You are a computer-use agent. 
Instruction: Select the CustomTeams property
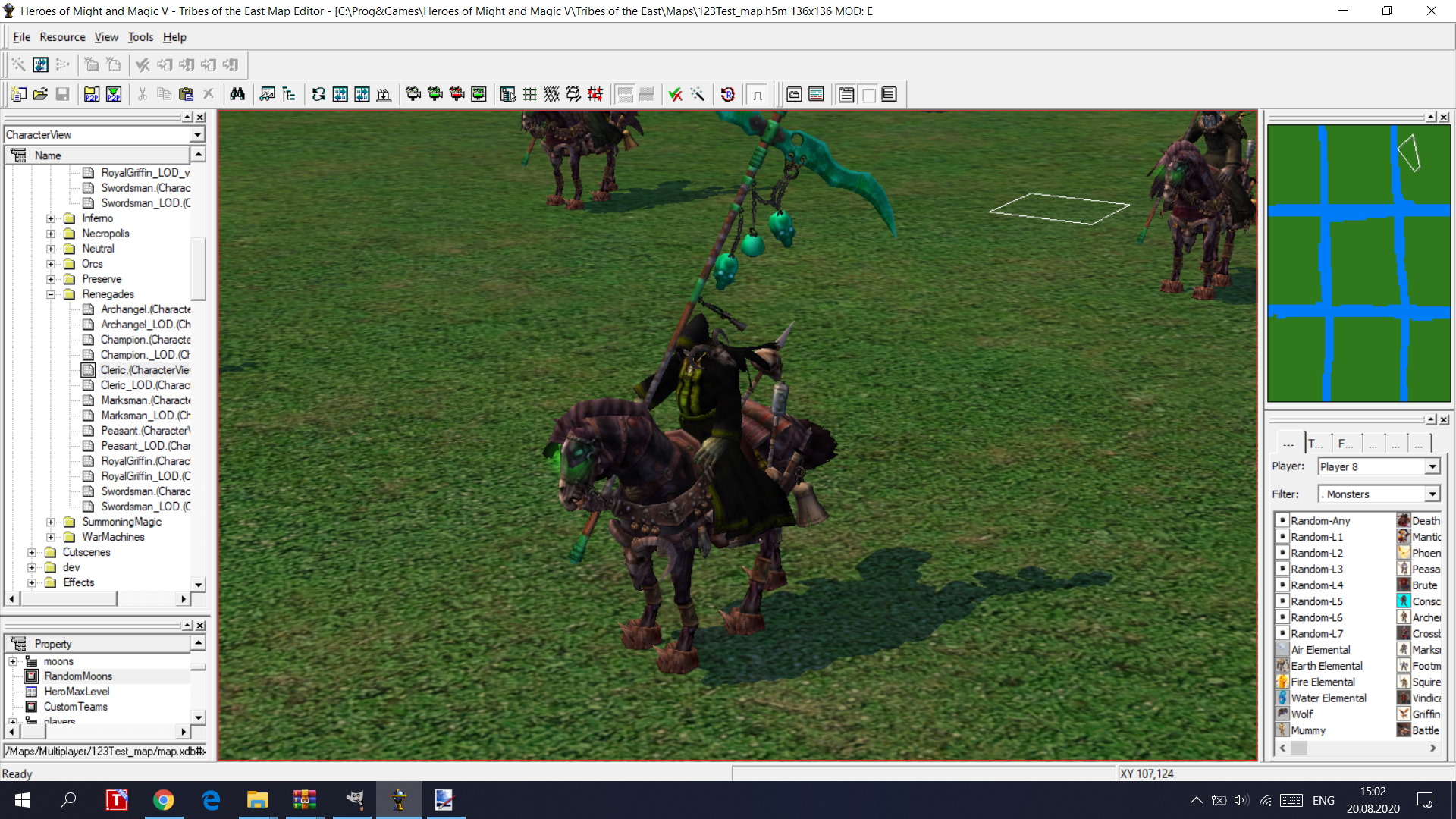[x=76, y=707]
